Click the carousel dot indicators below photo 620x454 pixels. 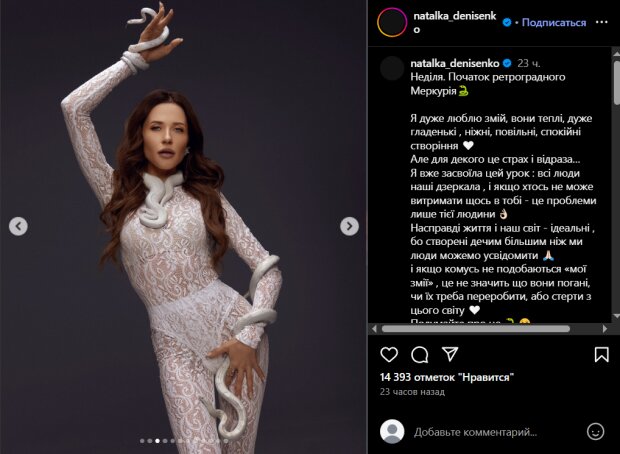(x=184, y=440)
